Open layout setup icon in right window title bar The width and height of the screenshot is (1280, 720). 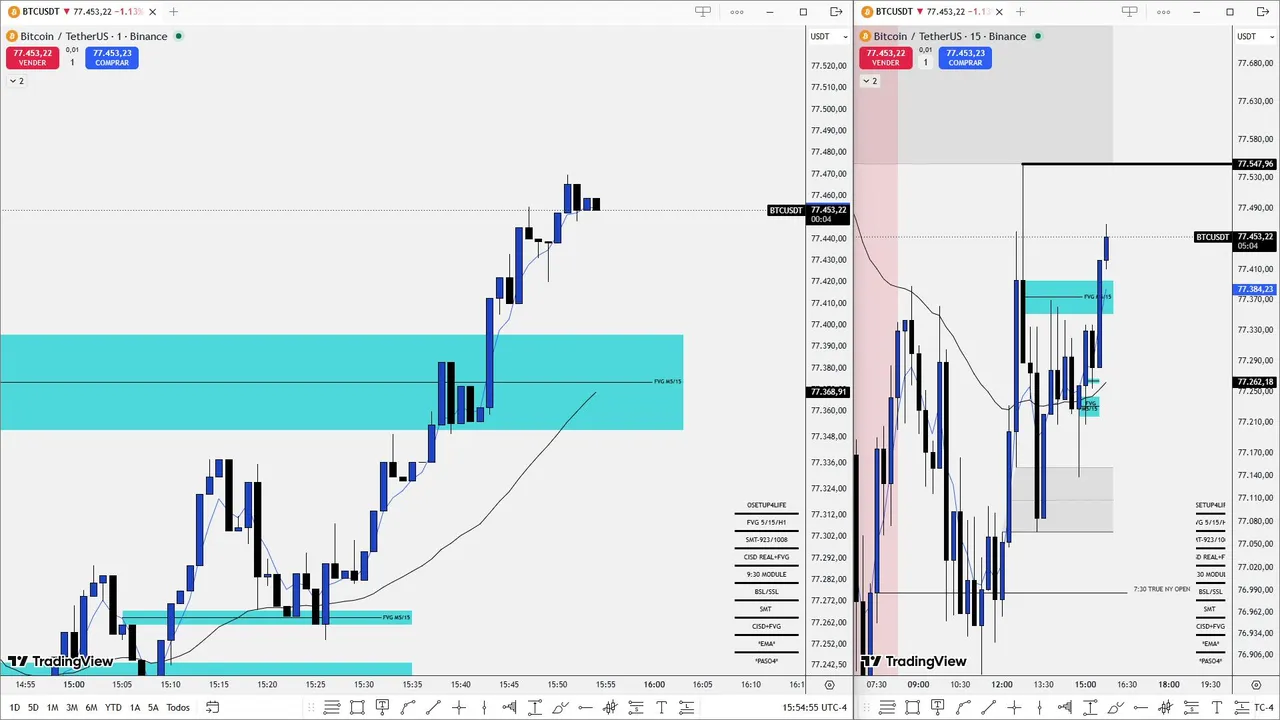(x=1130, y=12)
